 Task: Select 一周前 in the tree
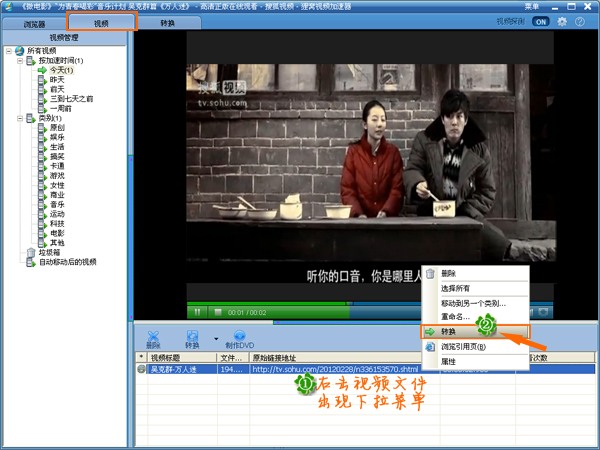pyautogui.click(x=60, y=109)
